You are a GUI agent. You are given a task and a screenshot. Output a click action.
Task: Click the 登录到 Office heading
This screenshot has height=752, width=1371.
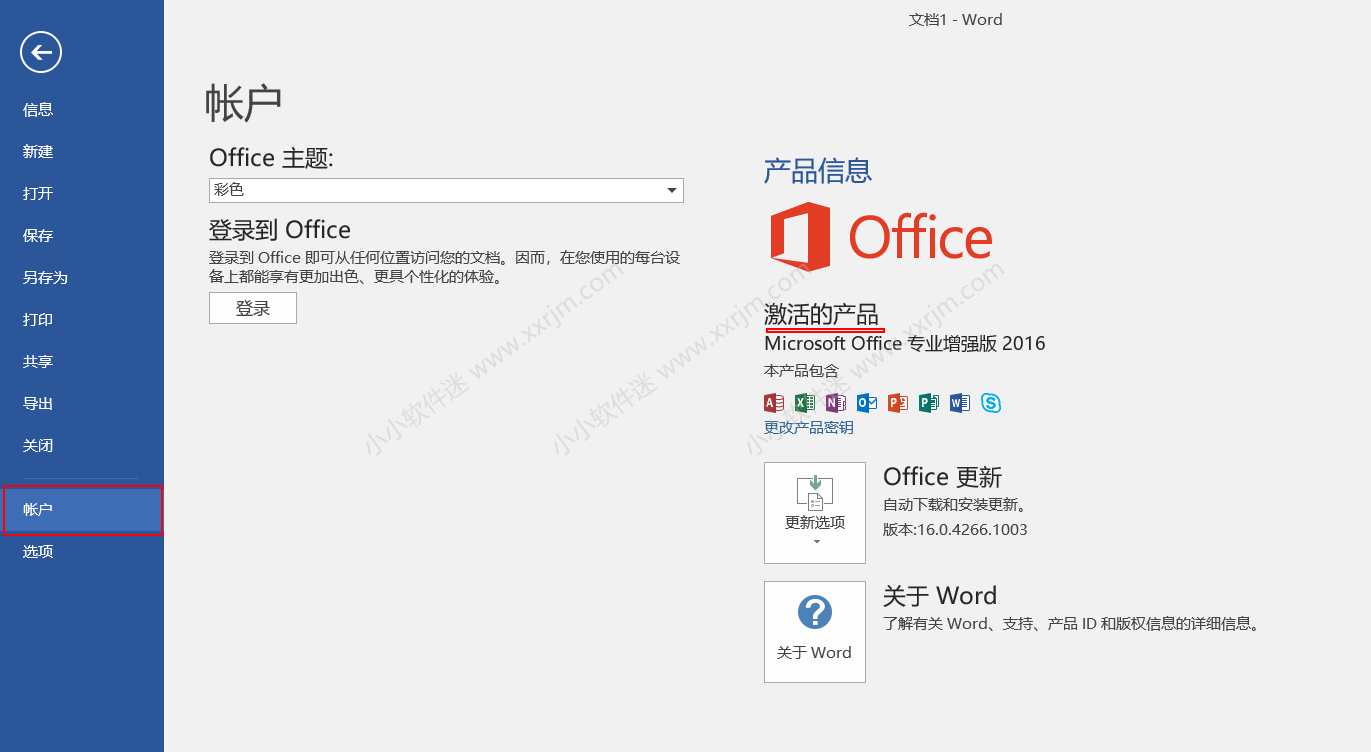pyautogui.click(x=280, y=230)
